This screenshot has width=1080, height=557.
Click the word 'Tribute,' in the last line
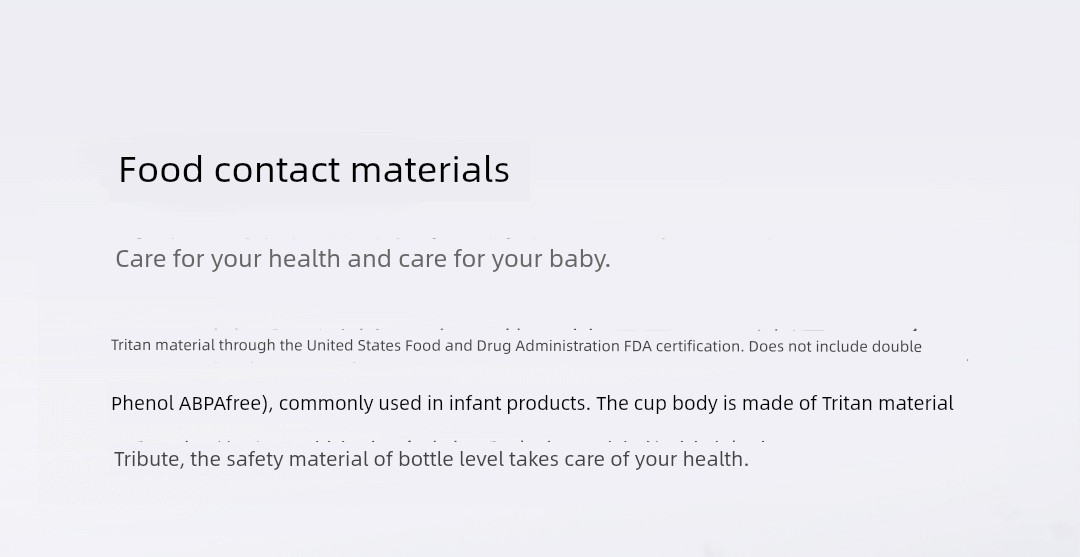click(149, 459)
